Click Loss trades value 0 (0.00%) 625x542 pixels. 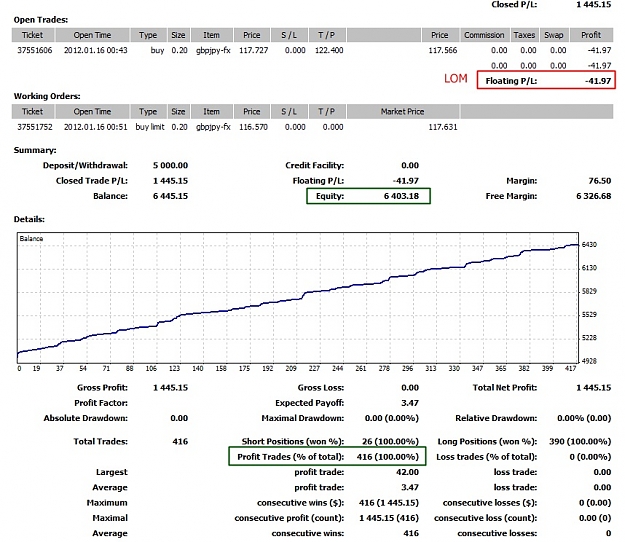[590, 457]
